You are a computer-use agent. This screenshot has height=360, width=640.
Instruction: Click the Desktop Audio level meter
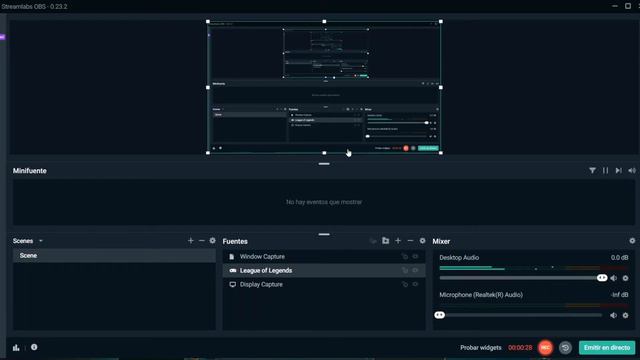pos(533,268)
